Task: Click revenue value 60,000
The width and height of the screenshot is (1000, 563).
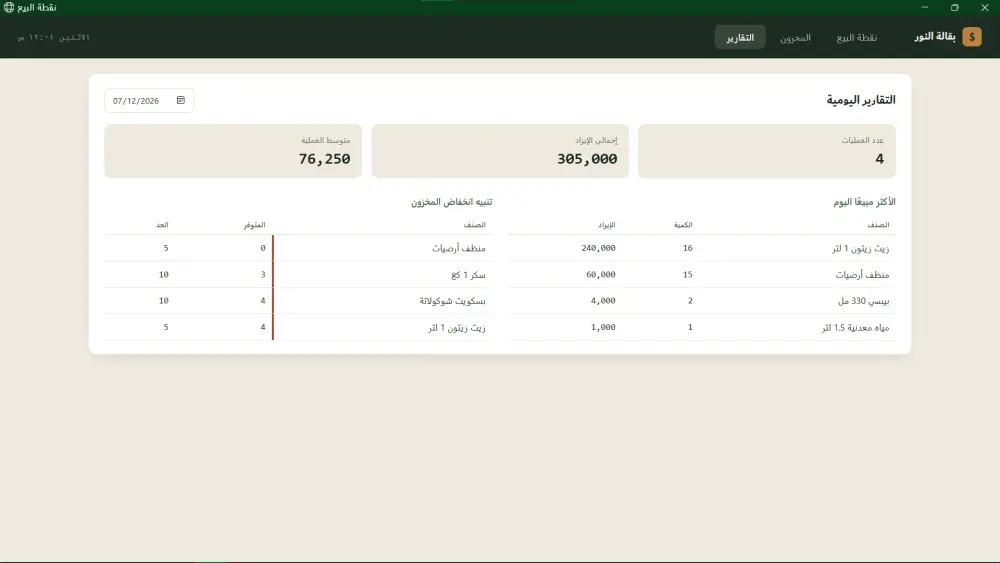Action: point(601,274)
